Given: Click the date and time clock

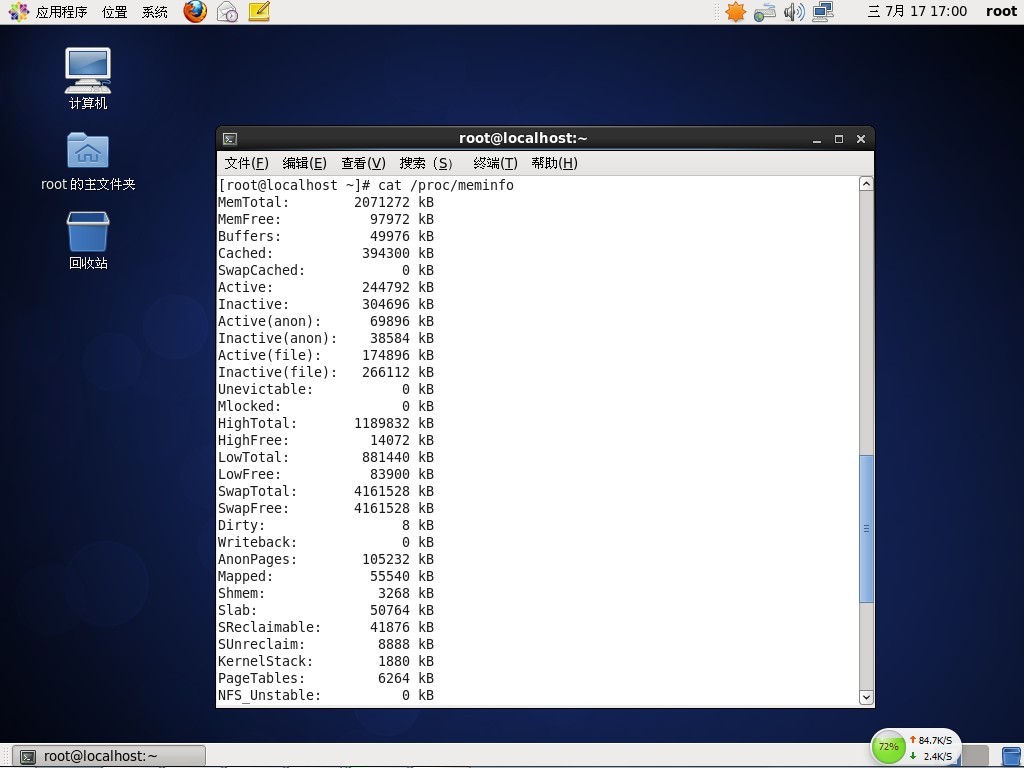Looking at the screenshot, I should coord(917,12).
